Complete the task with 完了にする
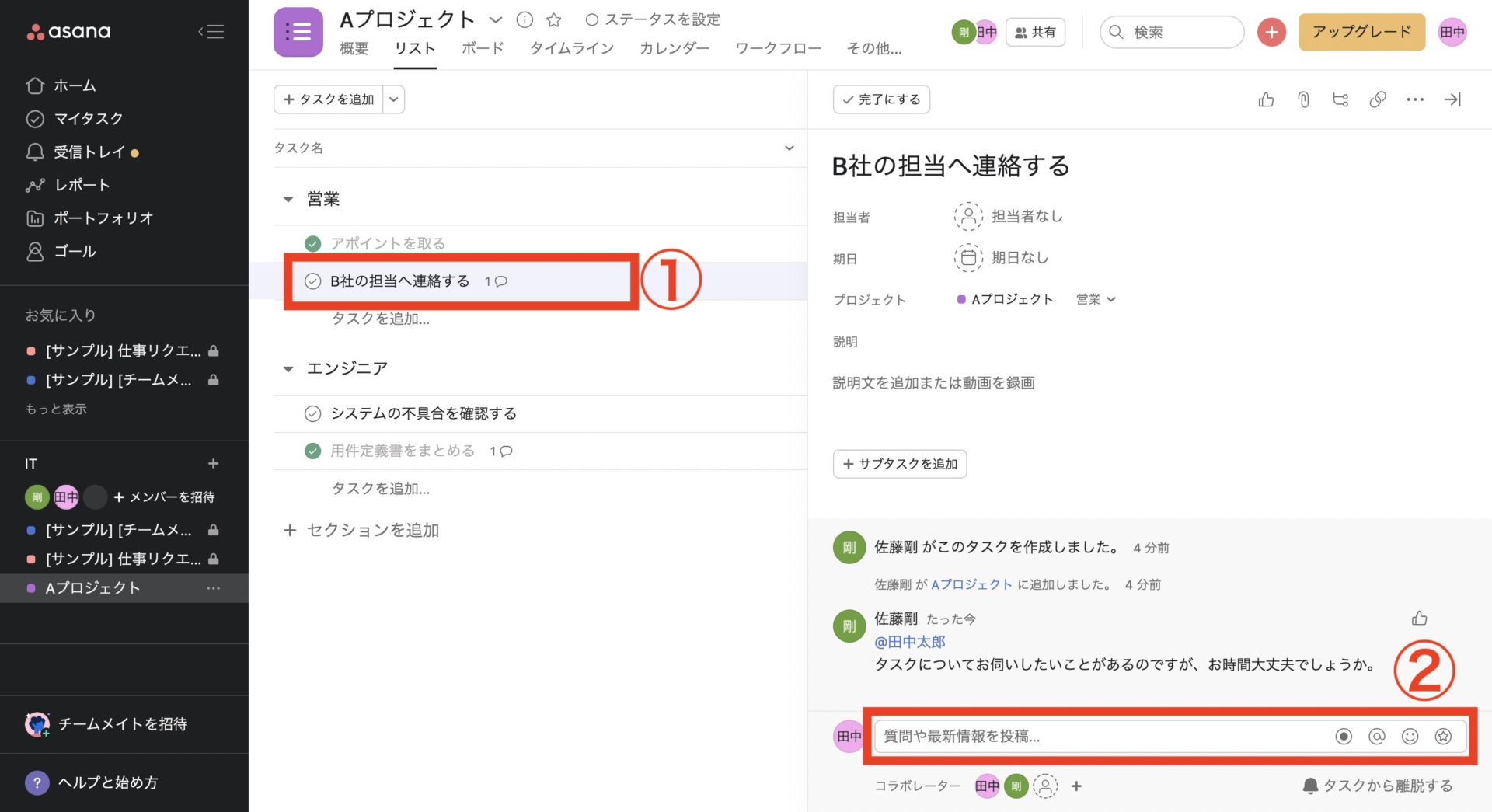 pyautogui.click(x=880, y=99)
